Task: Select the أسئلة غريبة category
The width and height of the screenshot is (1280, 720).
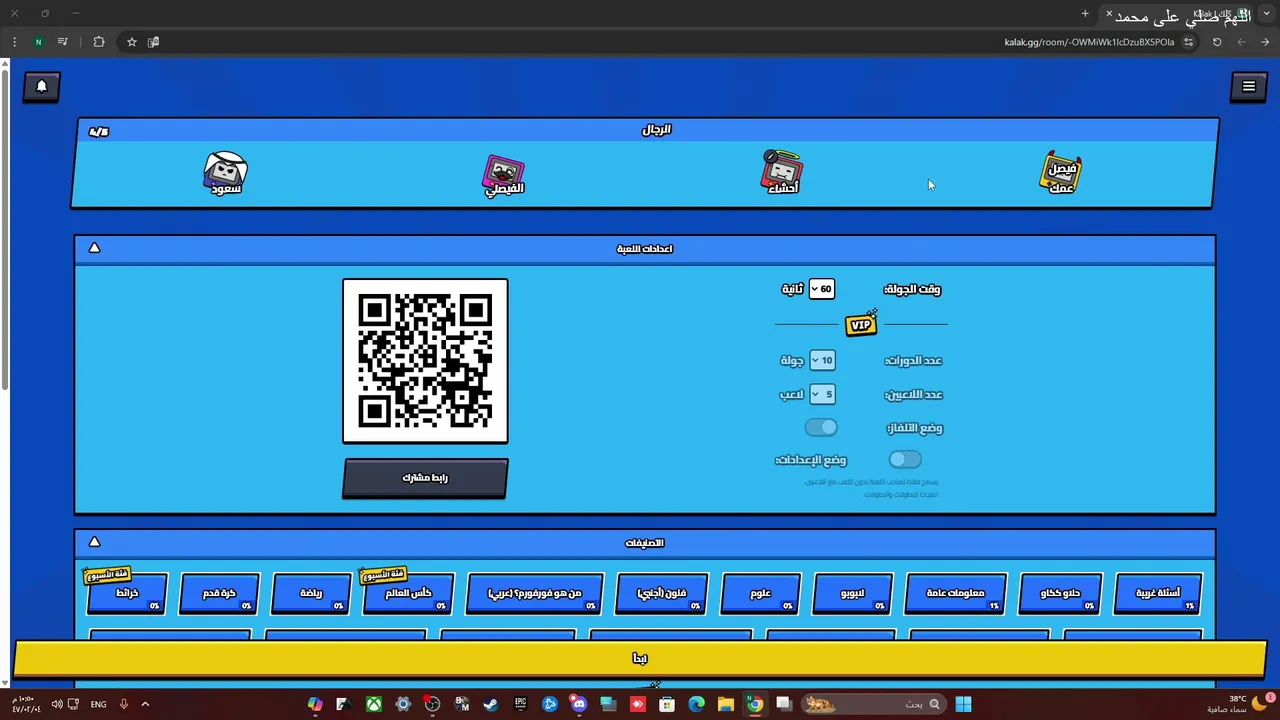Action: (1158, 593)
